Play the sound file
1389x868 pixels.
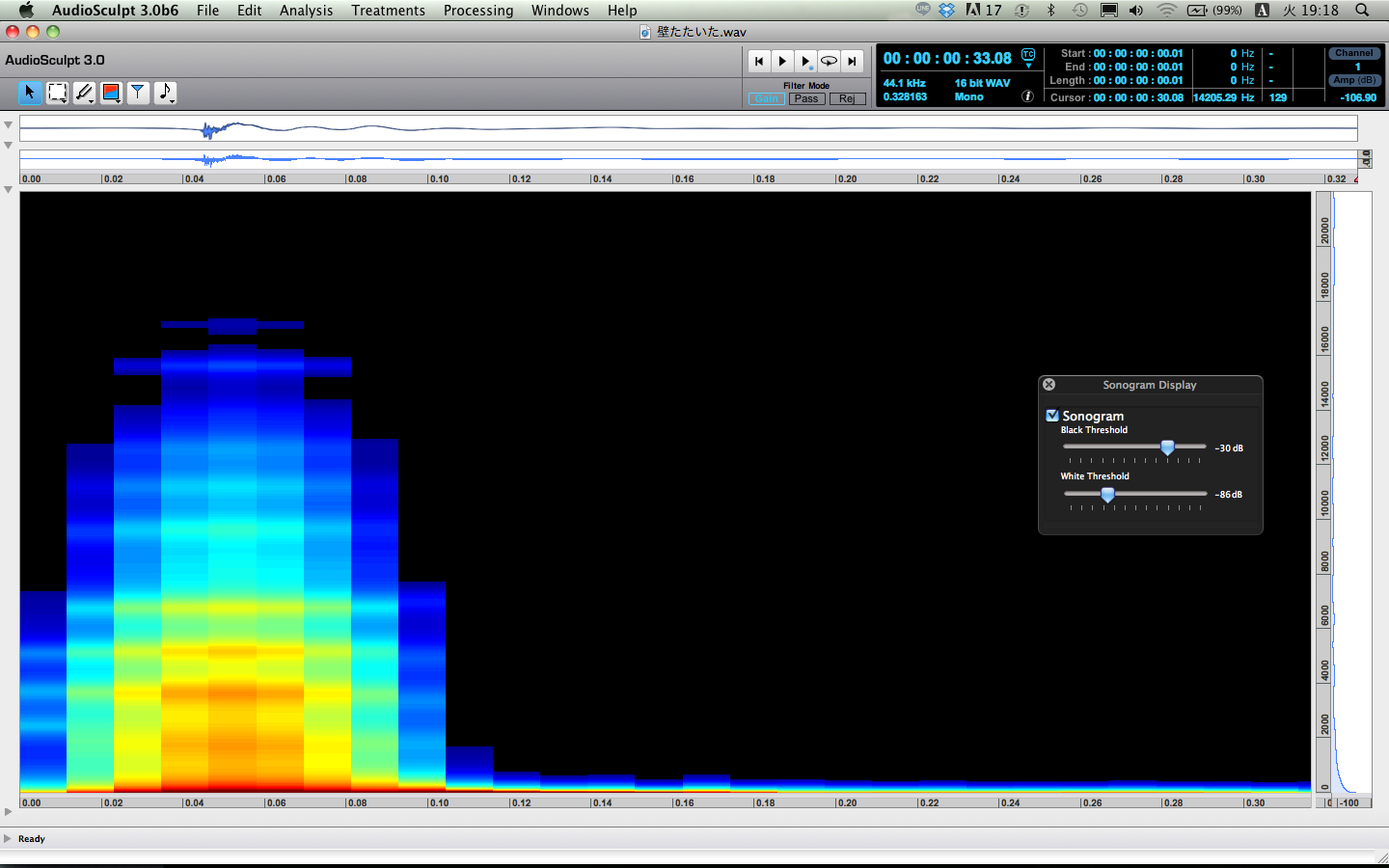click(782, 61)
